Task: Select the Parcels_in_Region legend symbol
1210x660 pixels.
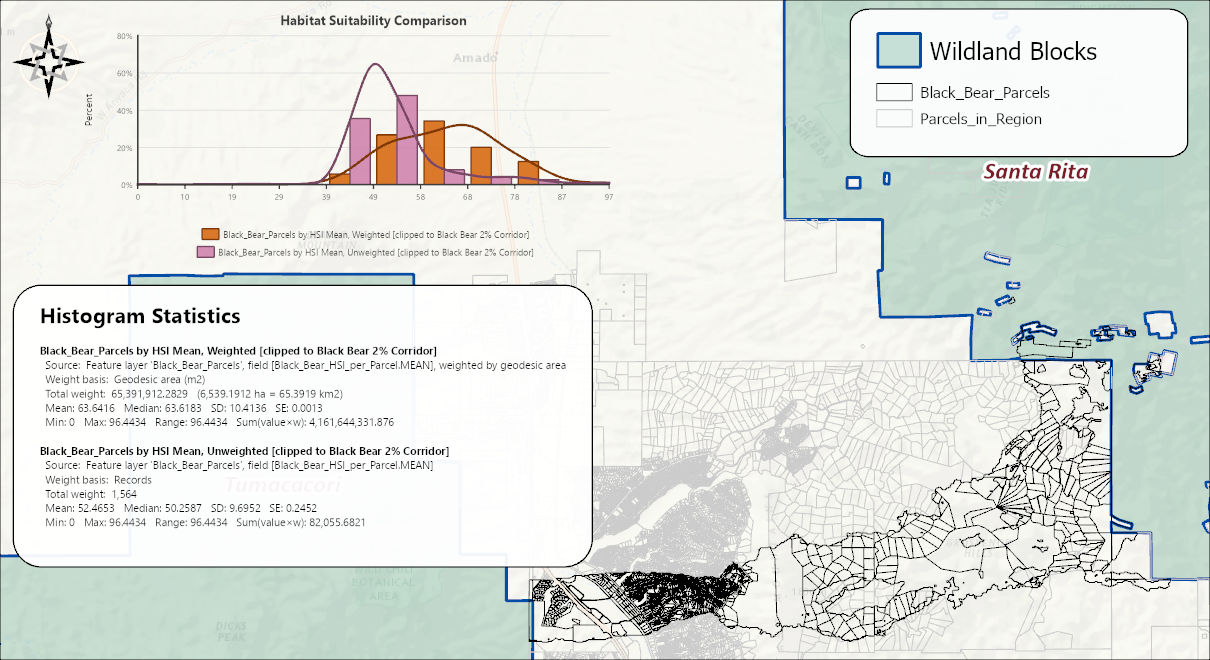Action: (892, 119)
